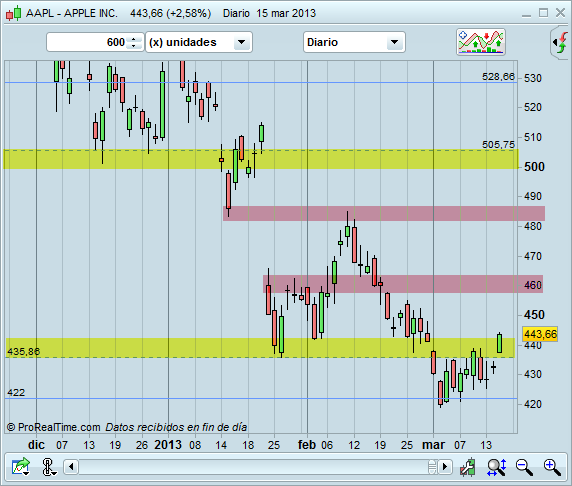Click the ProRealTime.com copyright text
The width and height of the screenshot is (572, 486).
click(54, 427)
